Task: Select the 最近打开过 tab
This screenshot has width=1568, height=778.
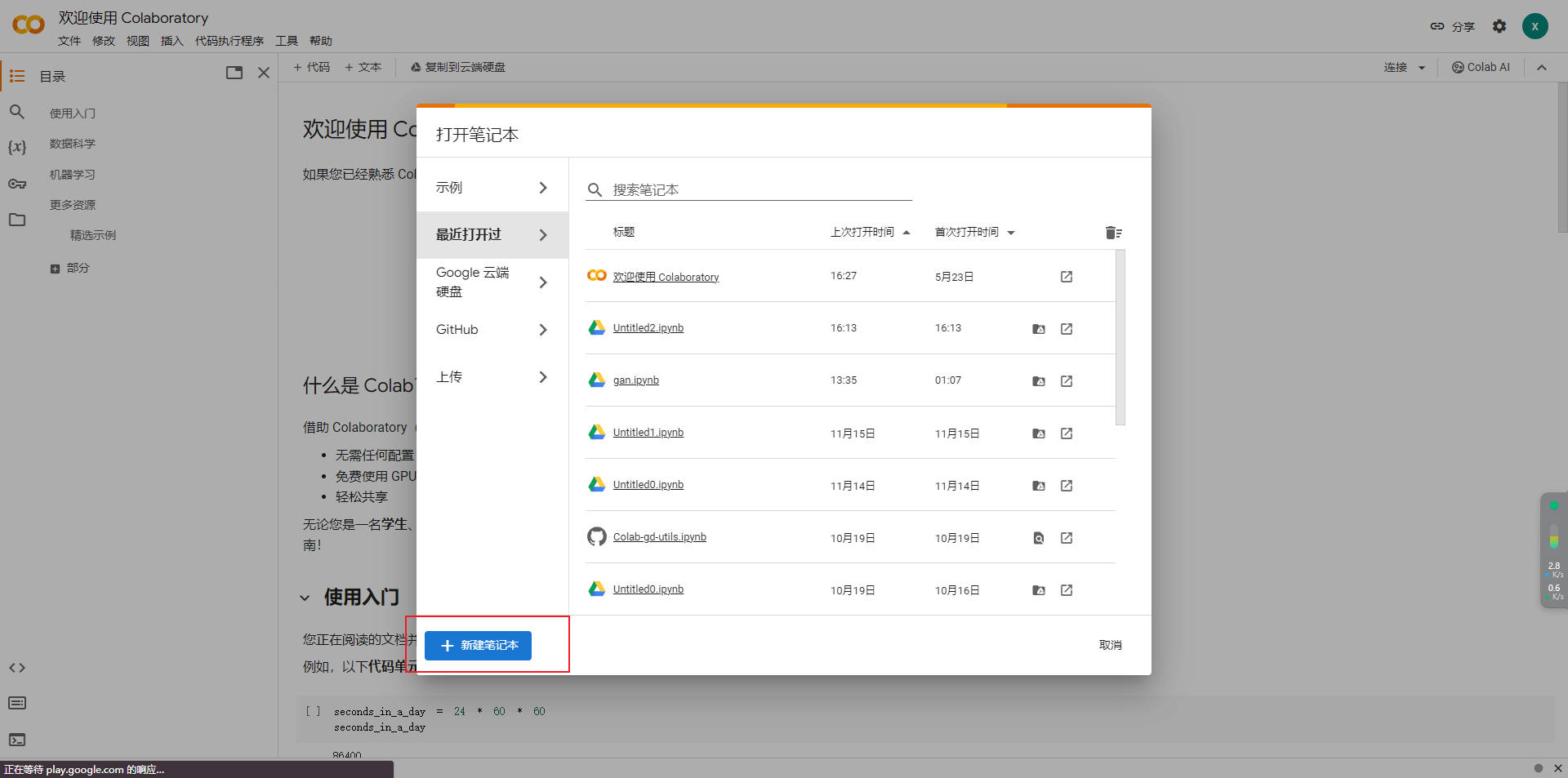Action: tap(492, 235)
